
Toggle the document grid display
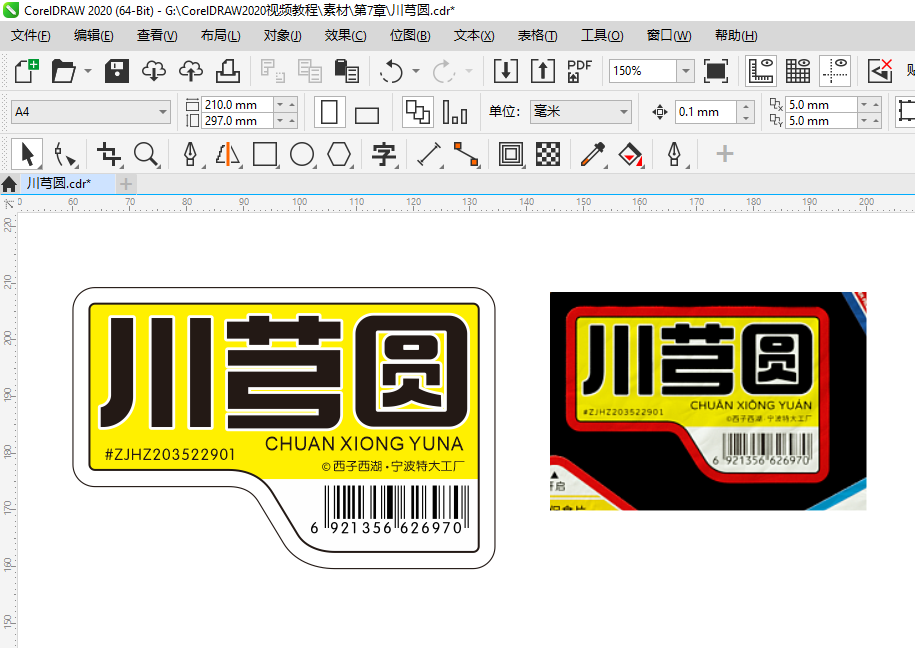(798, 70)
